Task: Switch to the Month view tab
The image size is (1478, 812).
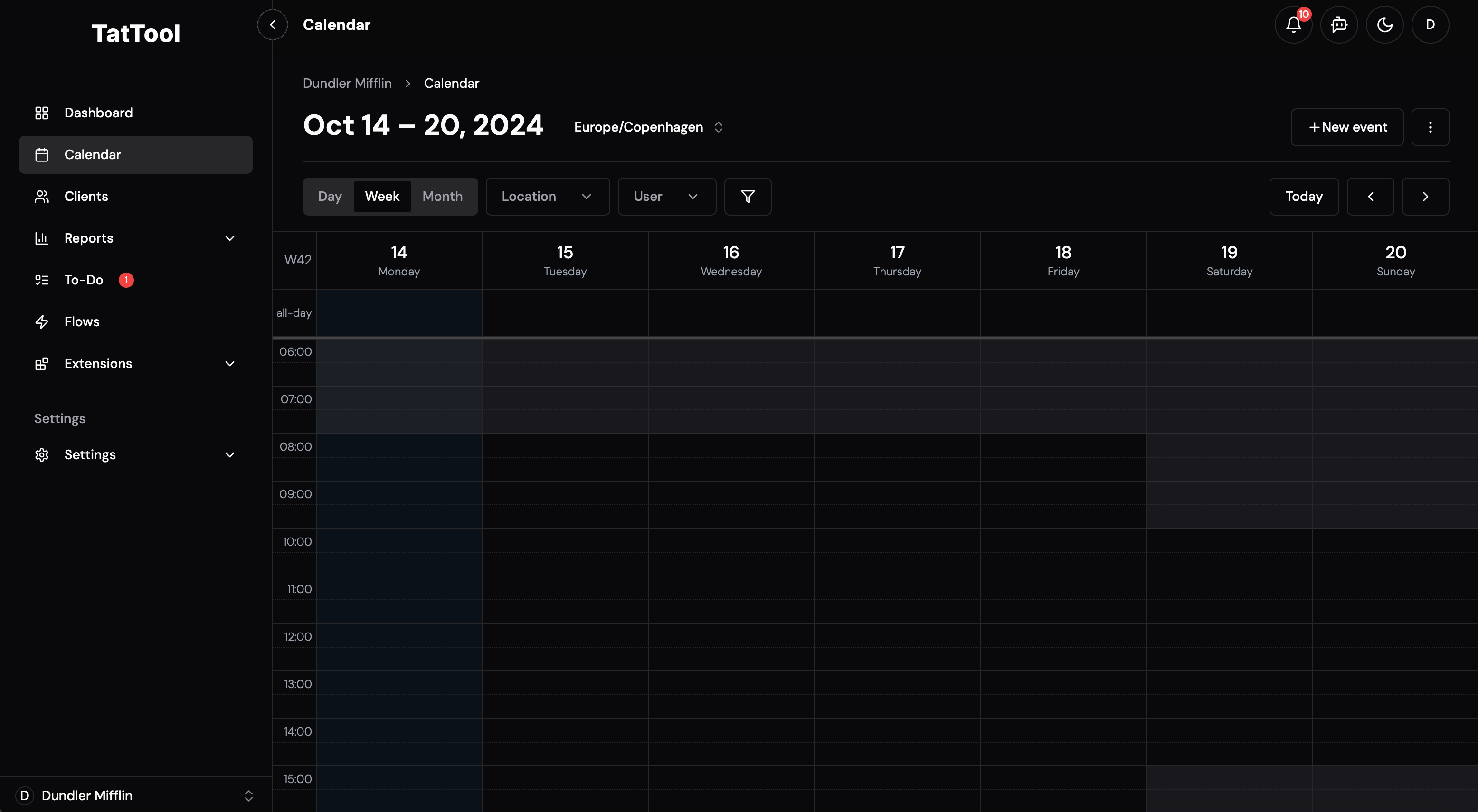Action: [442, 197]
